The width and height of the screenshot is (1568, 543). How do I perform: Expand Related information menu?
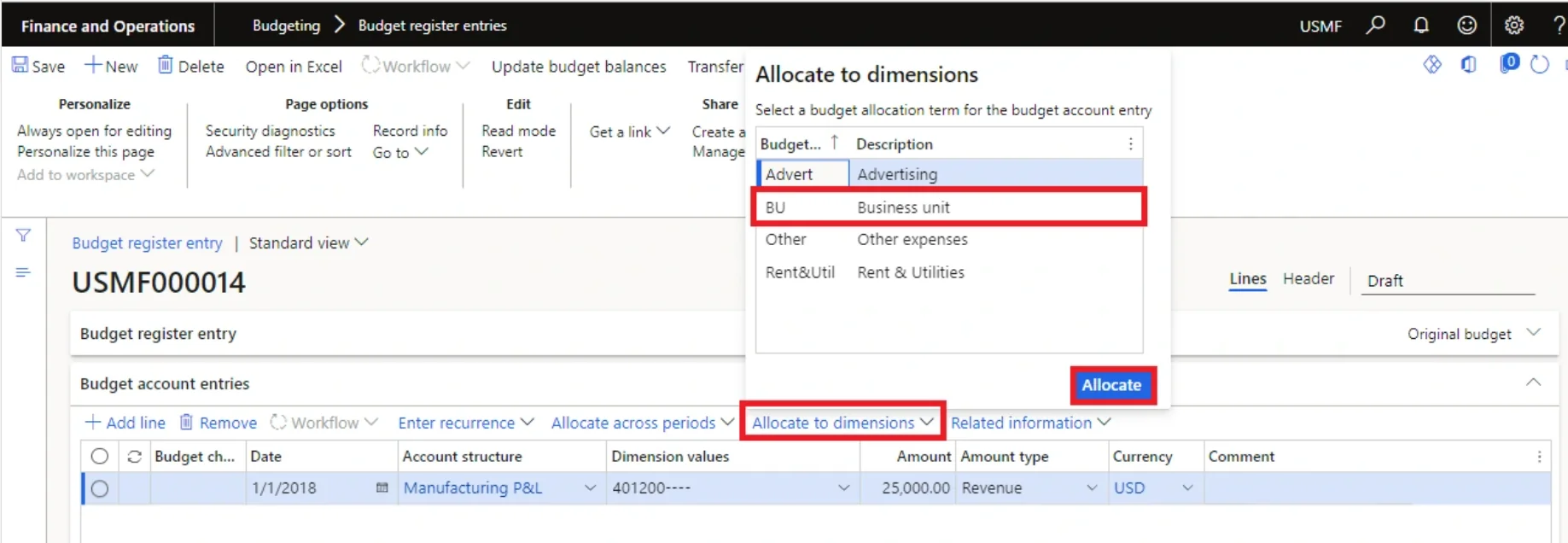[x=1031, y=423]
